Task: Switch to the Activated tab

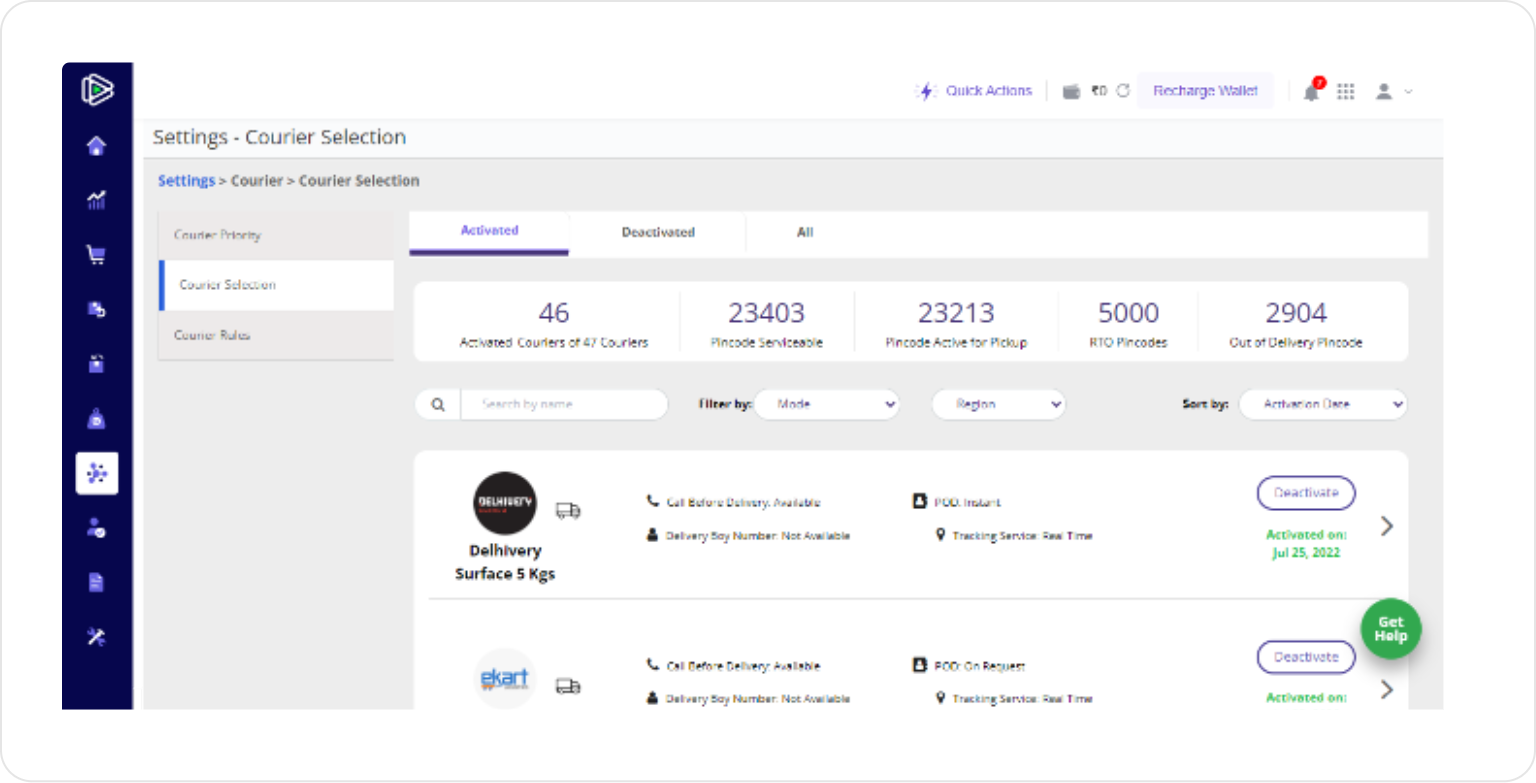Action: click(x=489, y=232)
